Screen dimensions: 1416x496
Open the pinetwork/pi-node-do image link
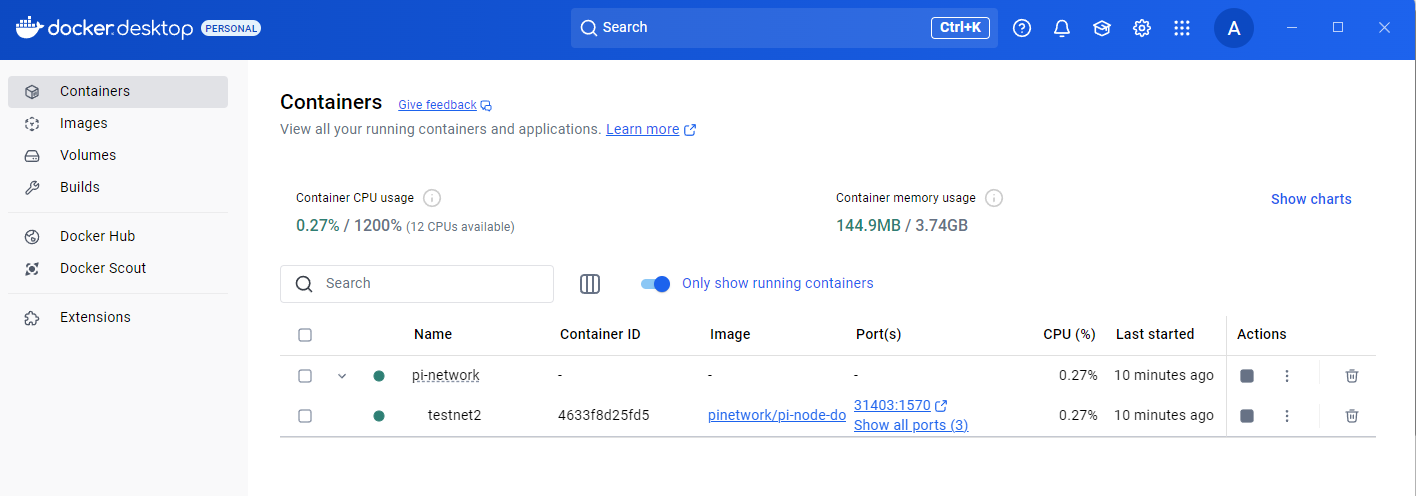777,416
